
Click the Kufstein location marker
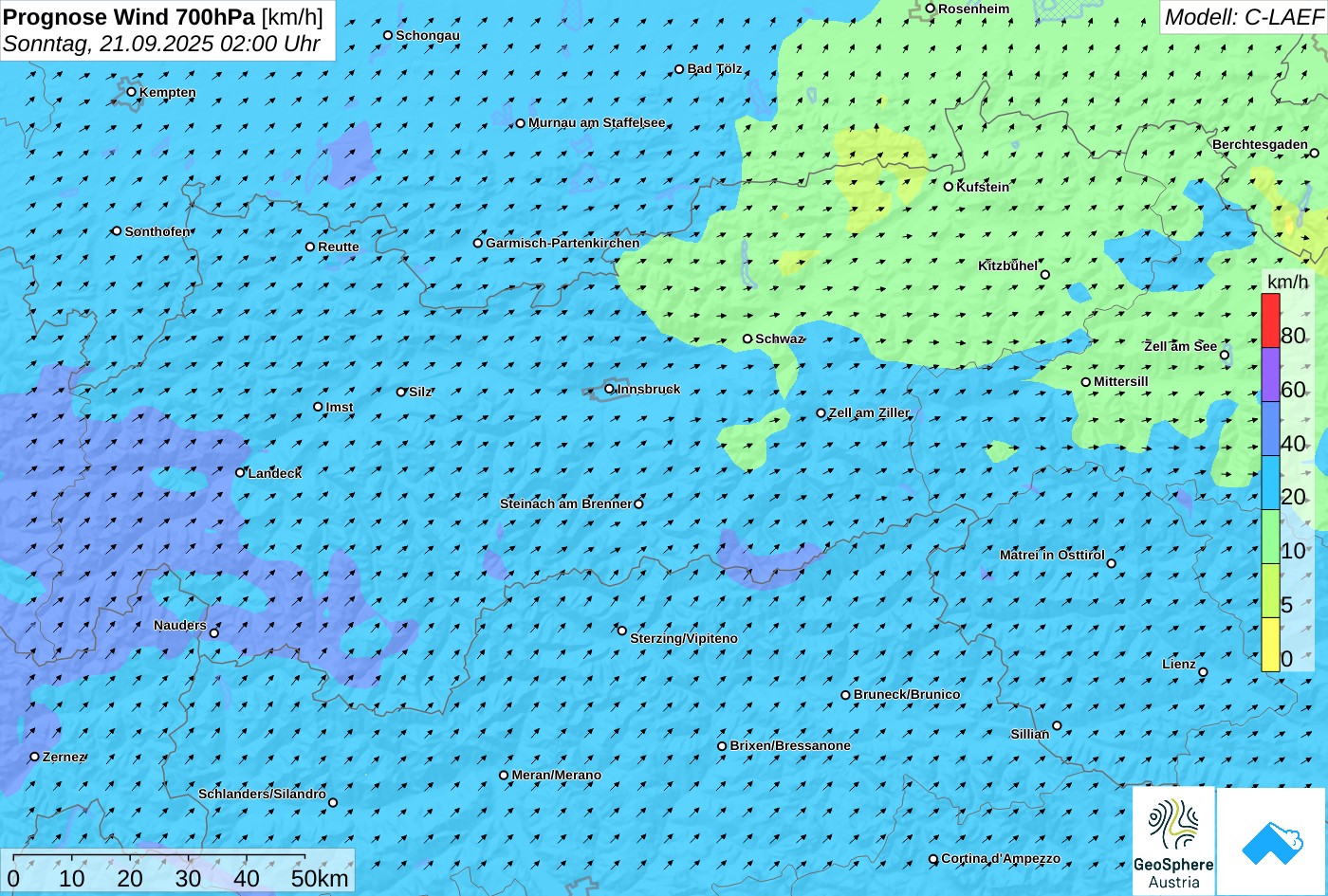(948, 187)
